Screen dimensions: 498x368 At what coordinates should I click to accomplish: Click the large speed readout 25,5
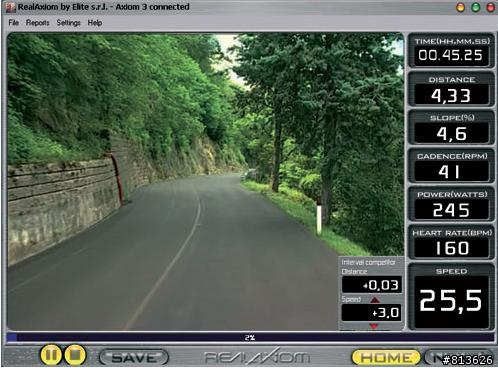point(451,301)
